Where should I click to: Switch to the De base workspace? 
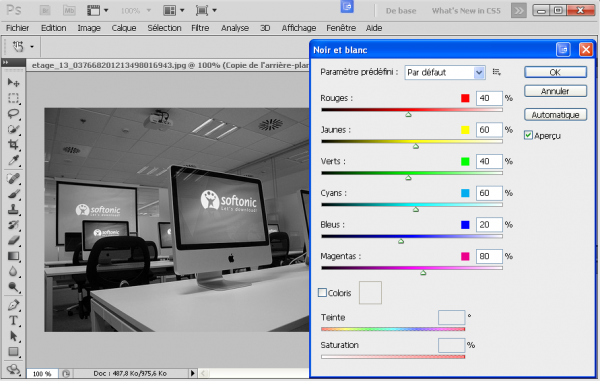(x=401, y=11)
